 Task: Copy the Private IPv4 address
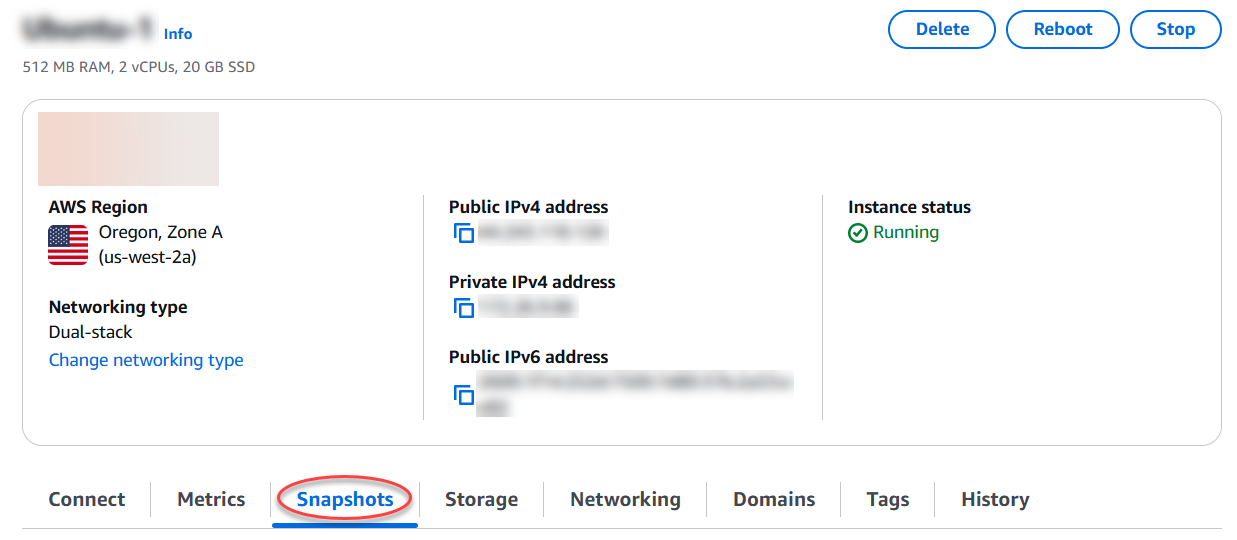(x=463, y=308)
